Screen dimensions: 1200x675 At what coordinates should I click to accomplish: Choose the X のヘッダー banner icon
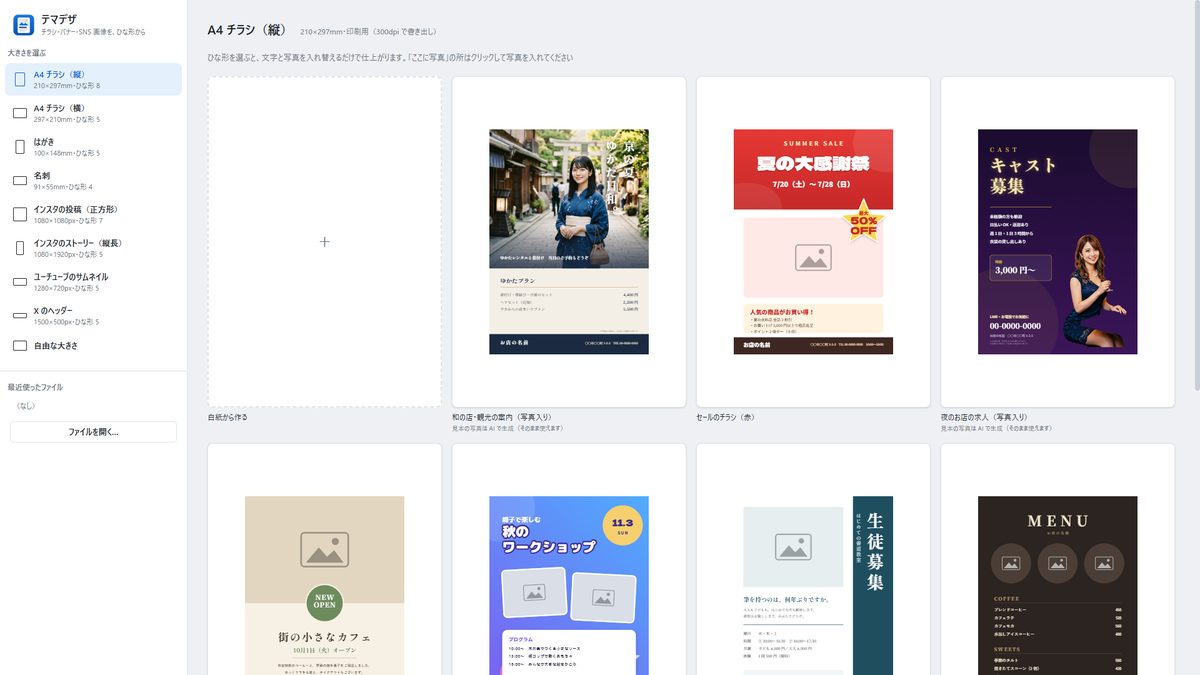(20, 315)
